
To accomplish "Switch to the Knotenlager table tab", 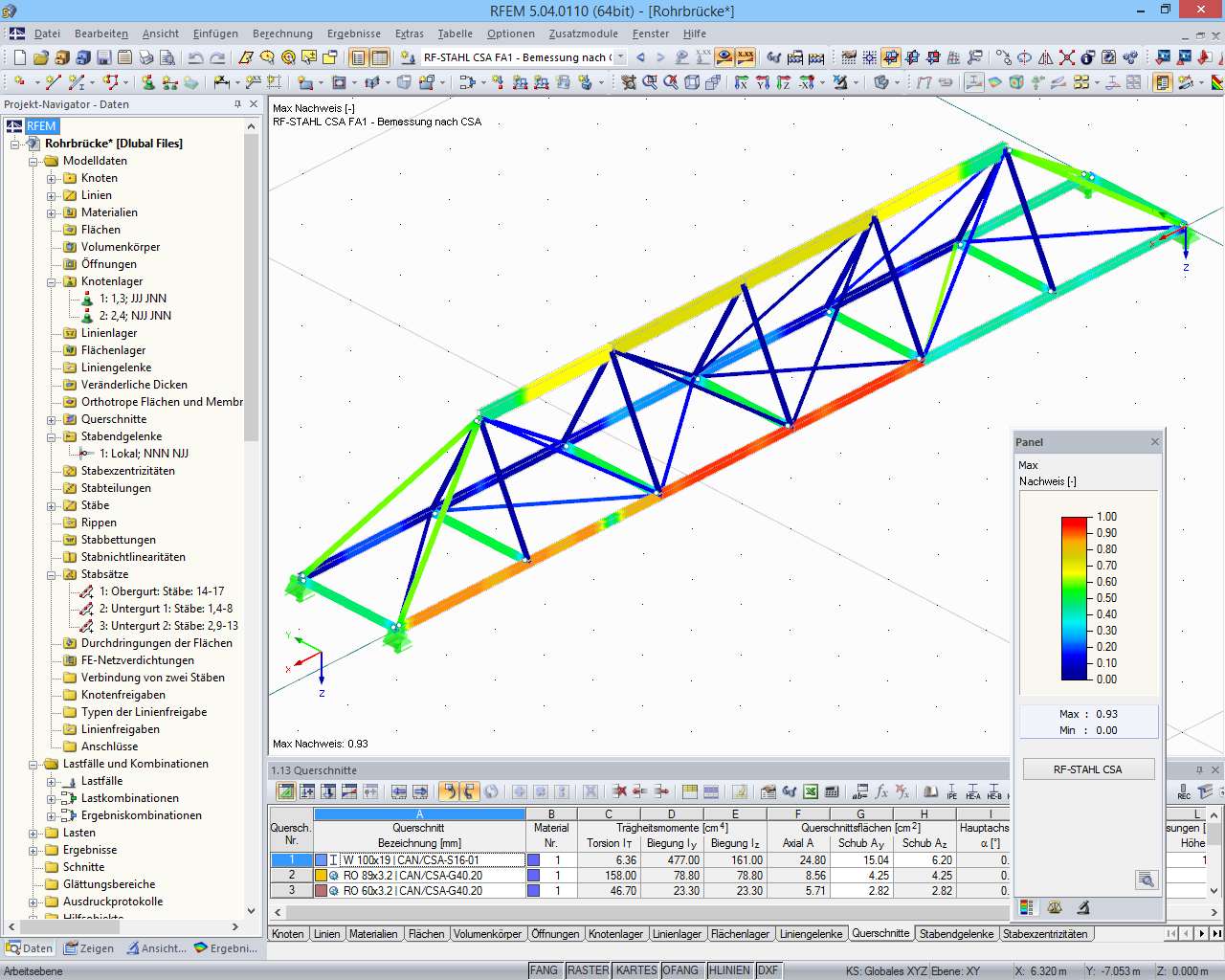I will click(x=616, y=934).
